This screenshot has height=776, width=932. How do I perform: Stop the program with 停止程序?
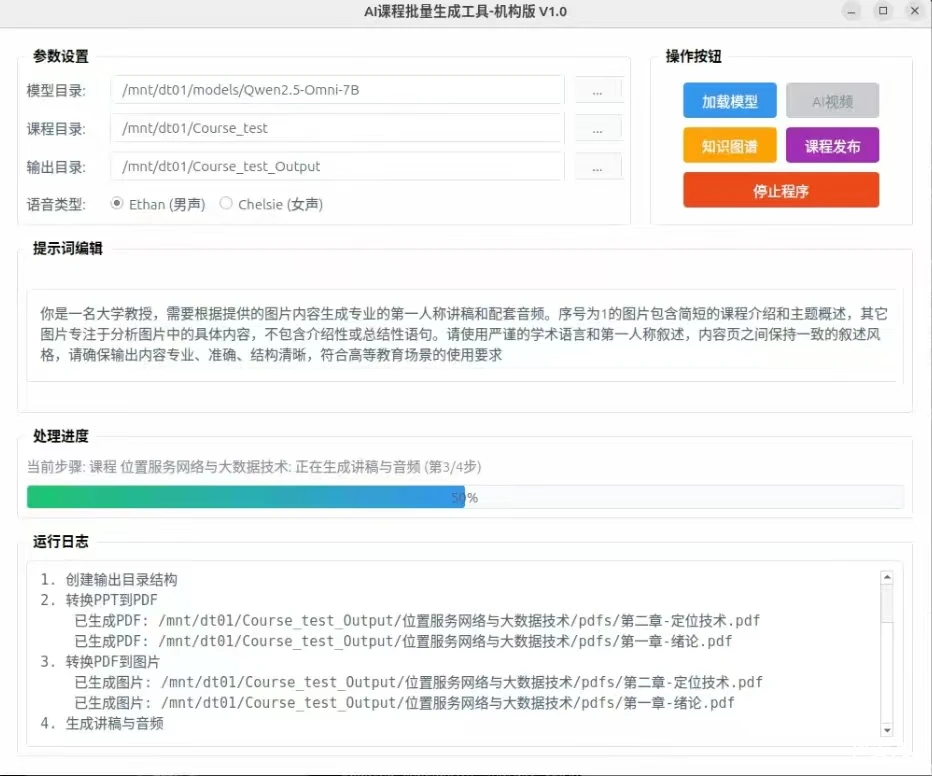tap(781, 190)
